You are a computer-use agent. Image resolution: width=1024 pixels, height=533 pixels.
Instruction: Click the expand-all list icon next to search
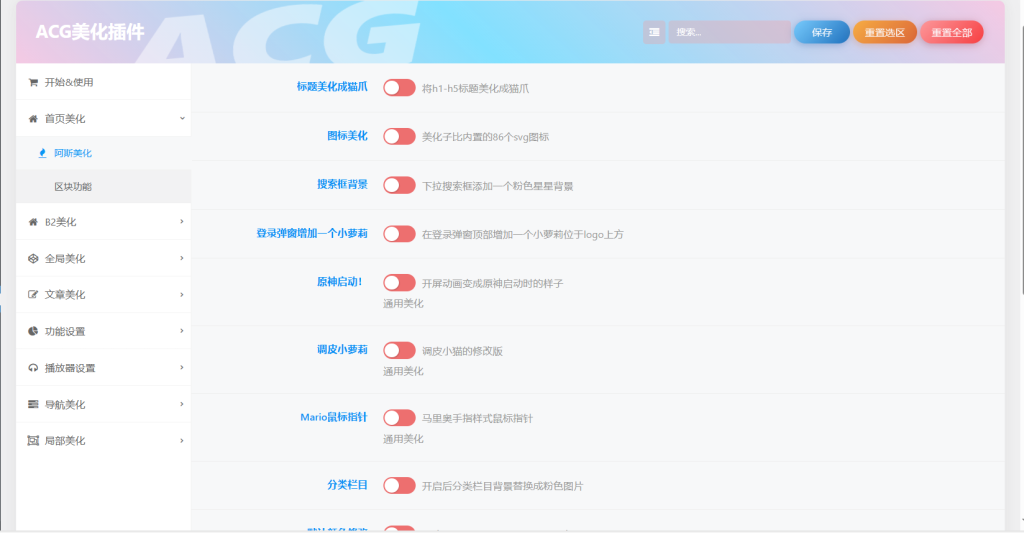[x=654, y=32]
